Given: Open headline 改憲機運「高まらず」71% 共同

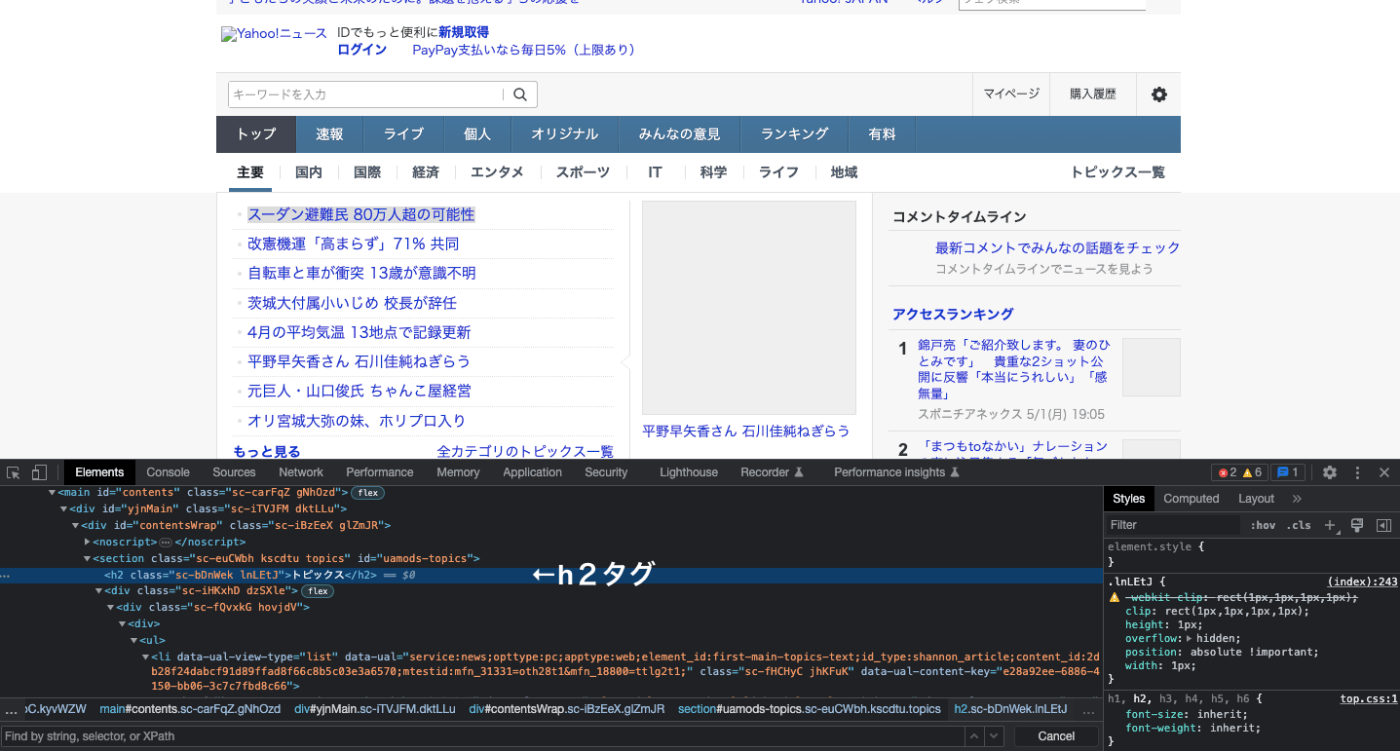Looking at the screenshot, I should pyautogui.click(x=353, y=244).
